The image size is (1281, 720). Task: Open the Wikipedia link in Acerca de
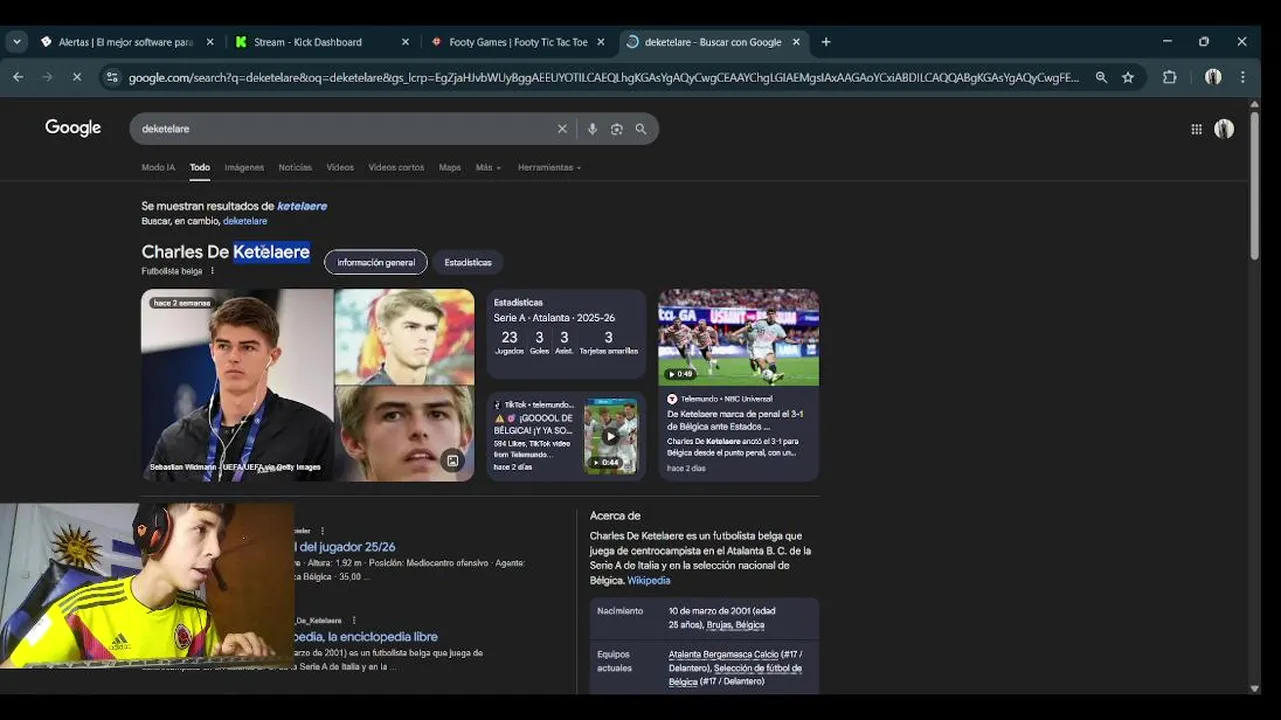649,580
